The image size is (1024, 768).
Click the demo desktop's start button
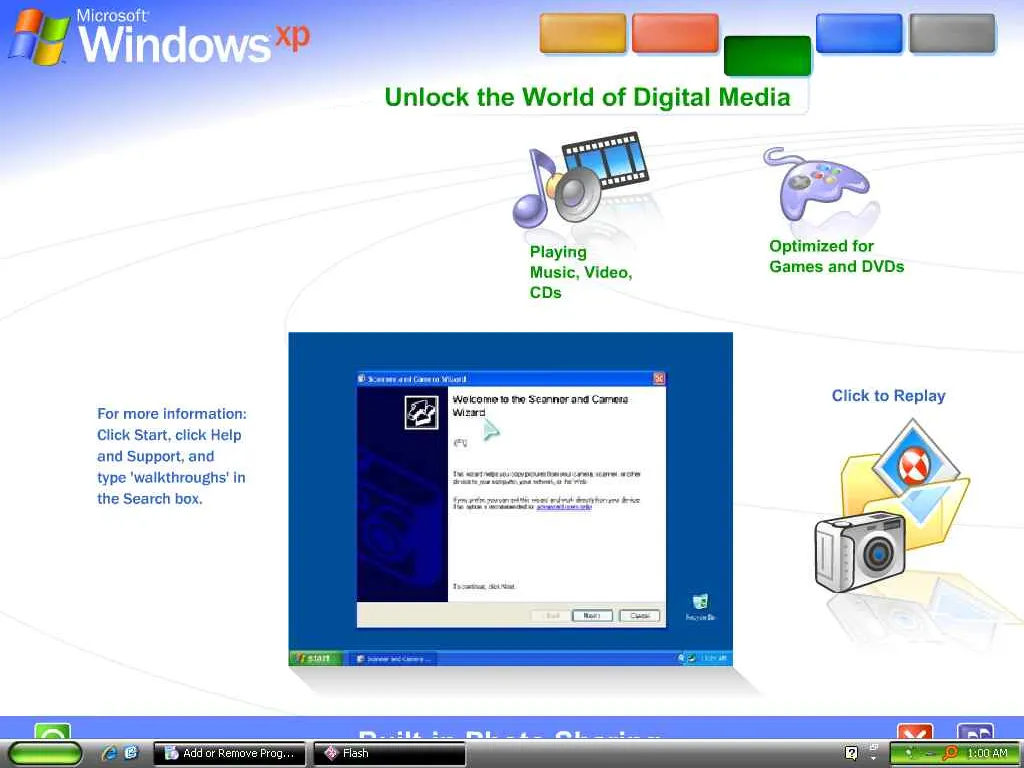tap(315, 658)
